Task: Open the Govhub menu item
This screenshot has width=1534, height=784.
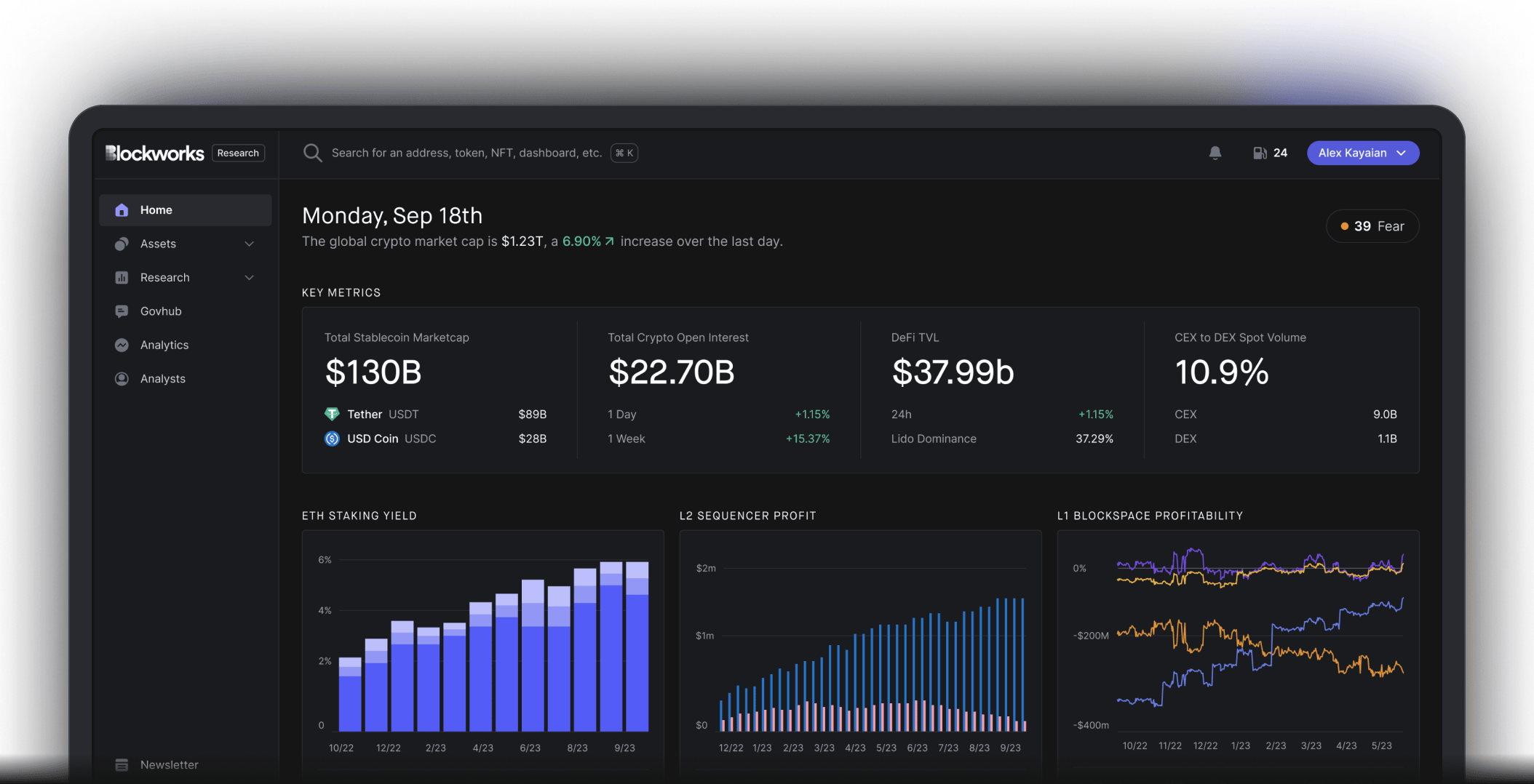Action: pos(161,311)
